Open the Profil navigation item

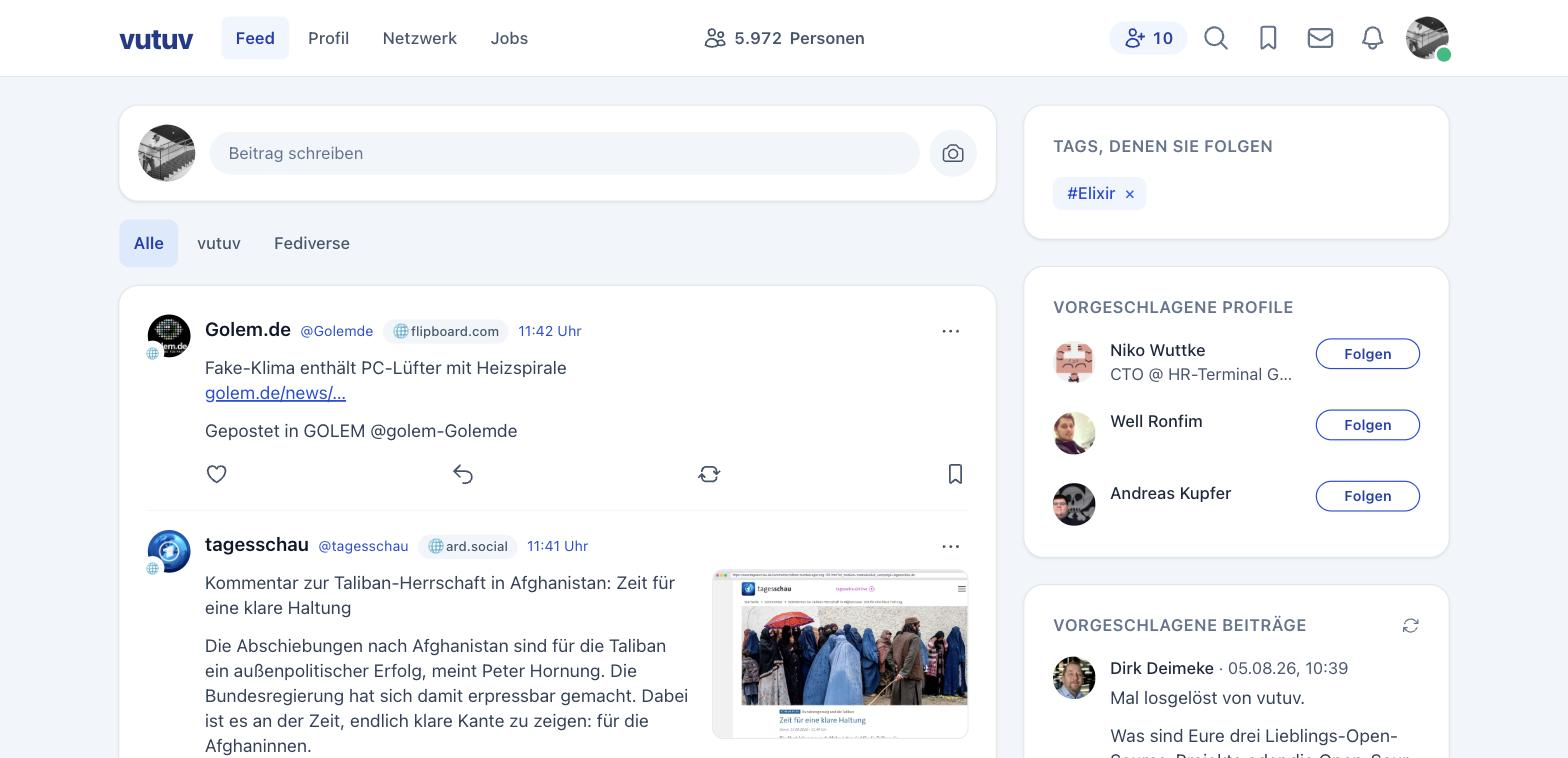coord(328,38)
